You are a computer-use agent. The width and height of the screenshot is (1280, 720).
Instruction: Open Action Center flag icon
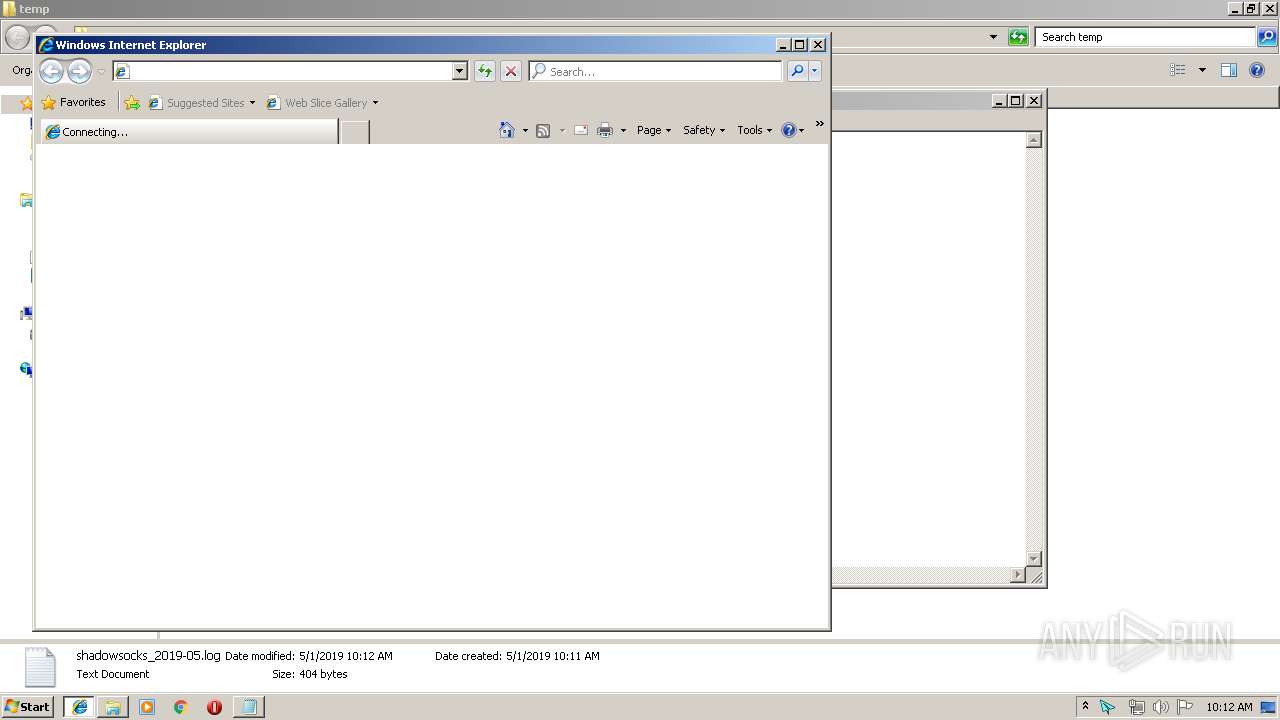1185,707
